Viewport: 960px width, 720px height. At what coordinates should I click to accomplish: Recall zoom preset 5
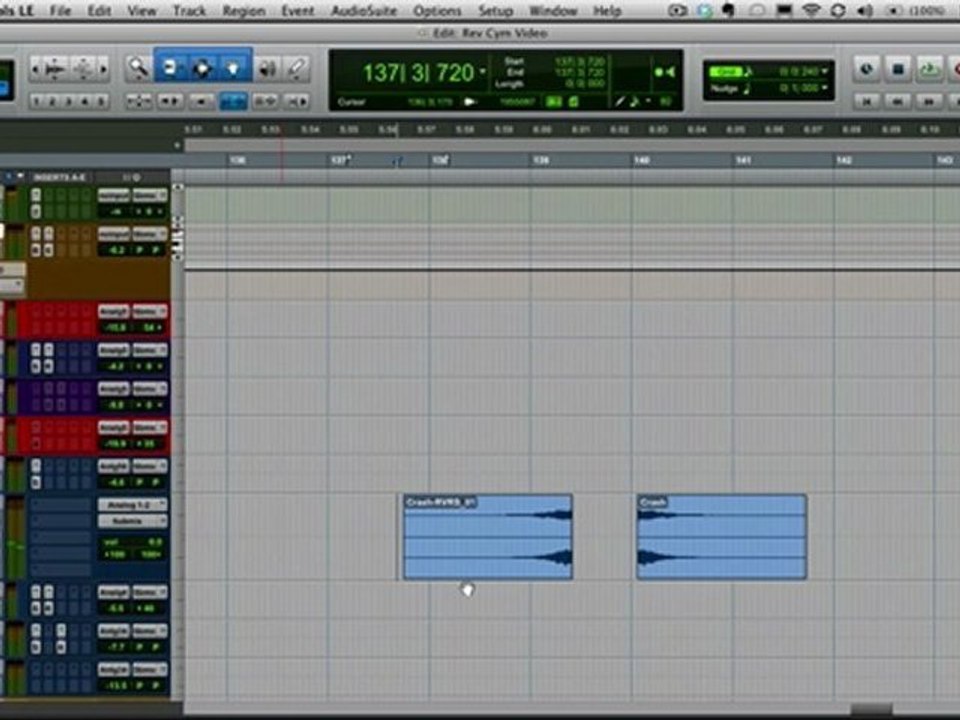click(x=101, y=101)
